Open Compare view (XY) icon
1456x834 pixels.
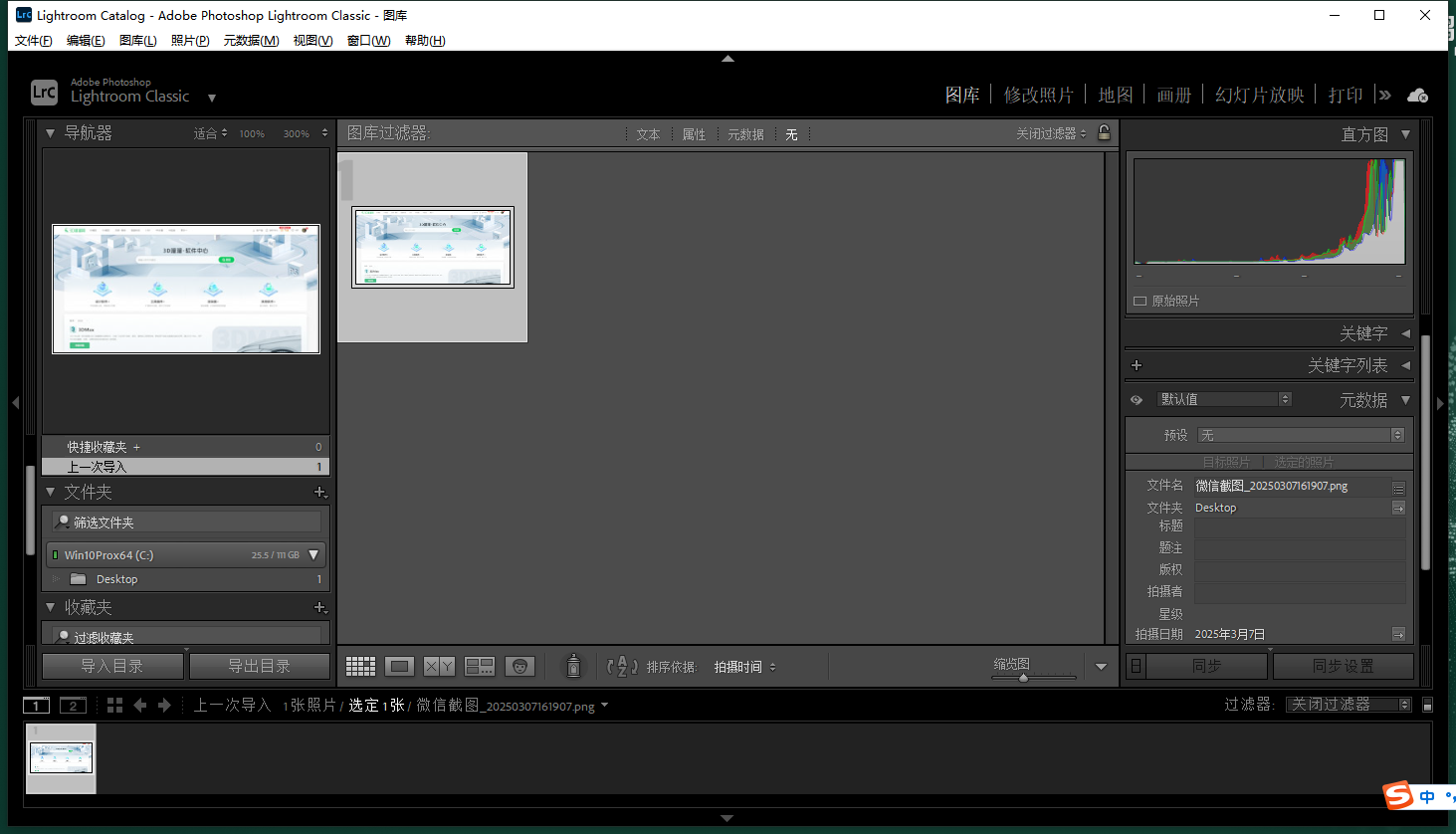click(x=439, y=666)
